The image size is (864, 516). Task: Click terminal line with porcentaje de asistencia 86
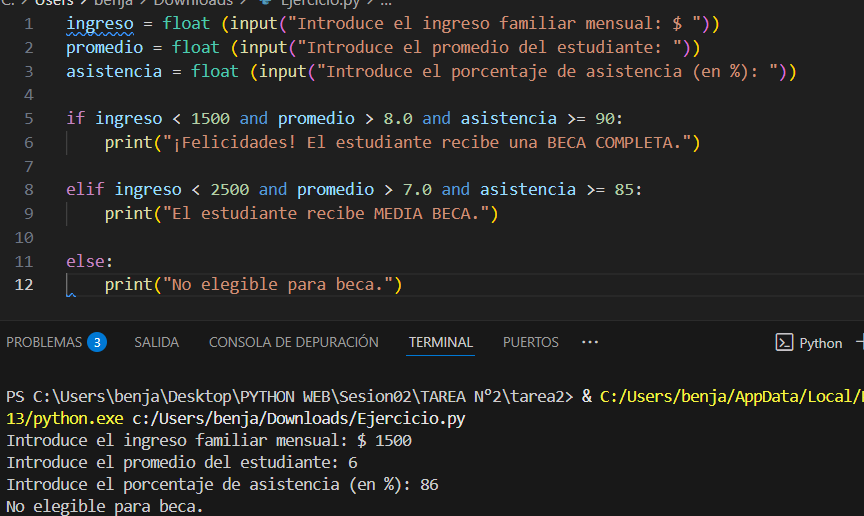pos(222,485)
